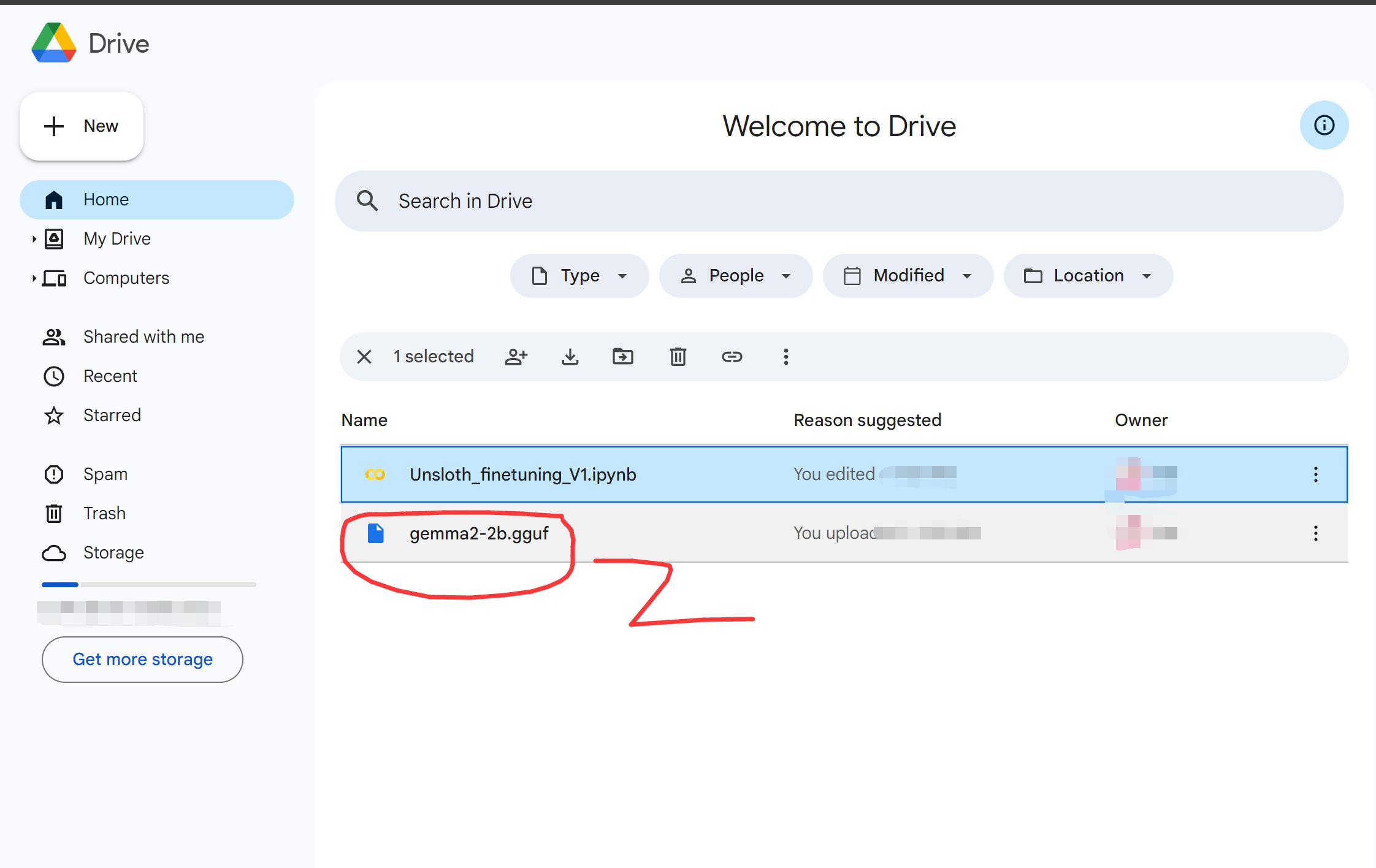1376x868 pixels.
Task: Click the move to folder icon
Action: (x=623, y=357)
